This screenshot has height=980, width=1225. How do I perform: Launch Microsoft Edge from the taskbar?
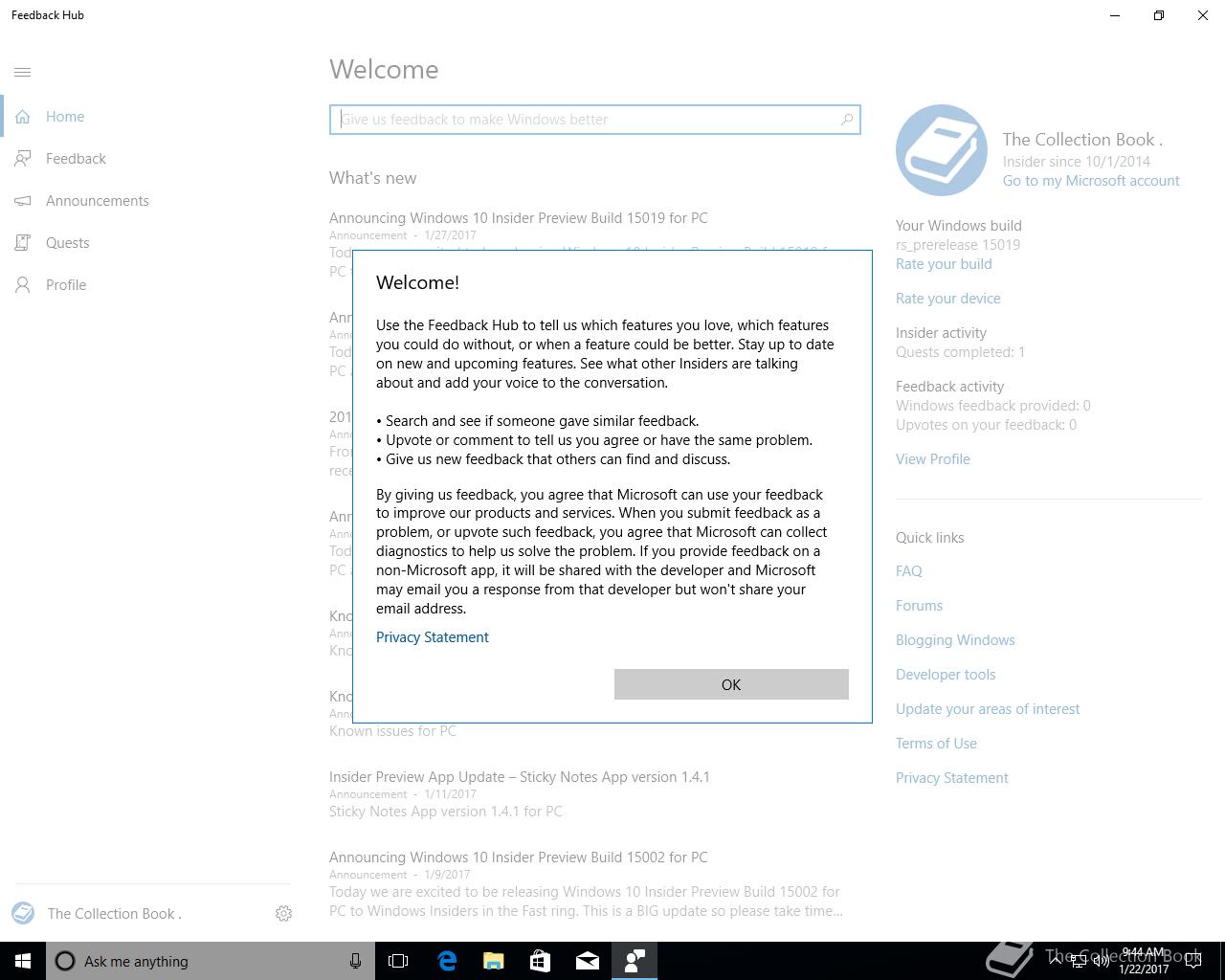click(446, 961)
